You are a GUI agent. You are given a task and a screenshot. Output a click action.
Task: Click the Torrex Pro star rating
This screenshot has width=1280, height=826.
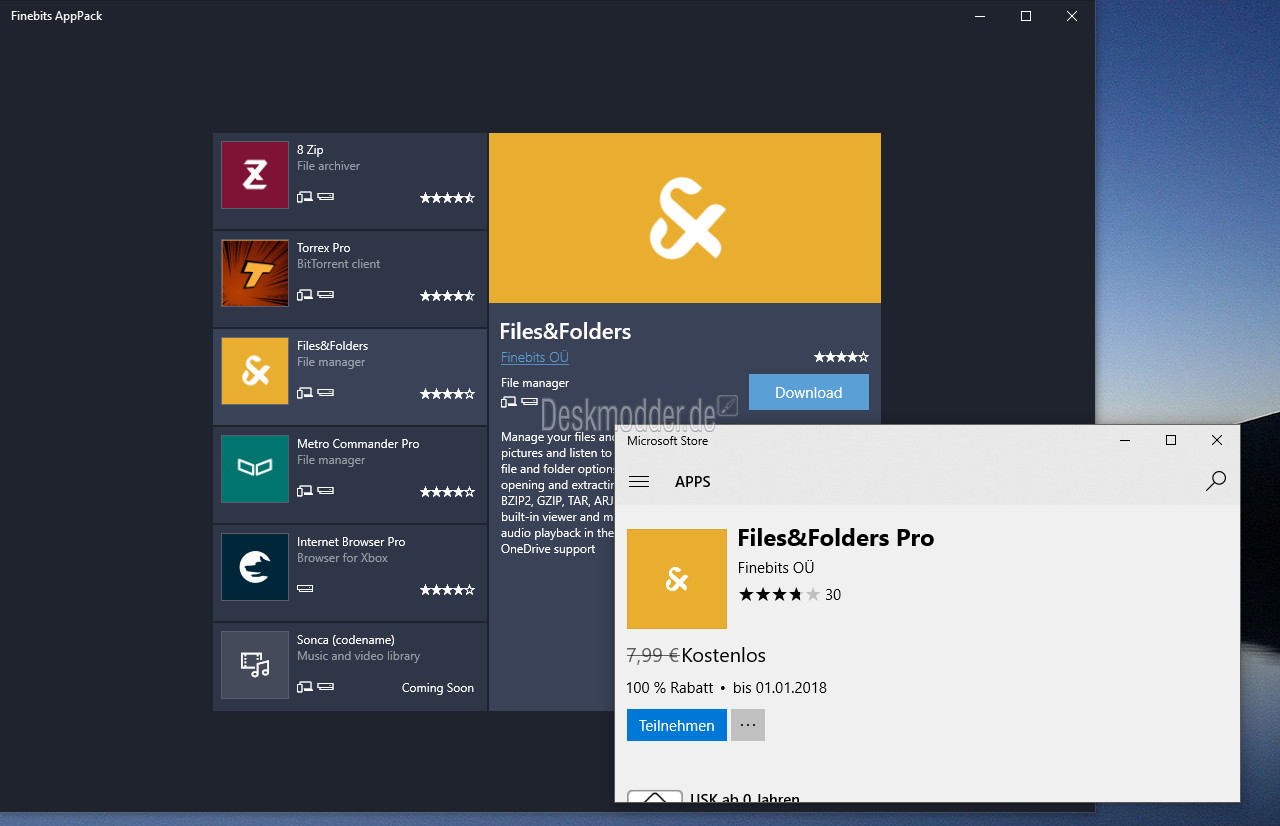pyautogui.click(x=447, y=296)
